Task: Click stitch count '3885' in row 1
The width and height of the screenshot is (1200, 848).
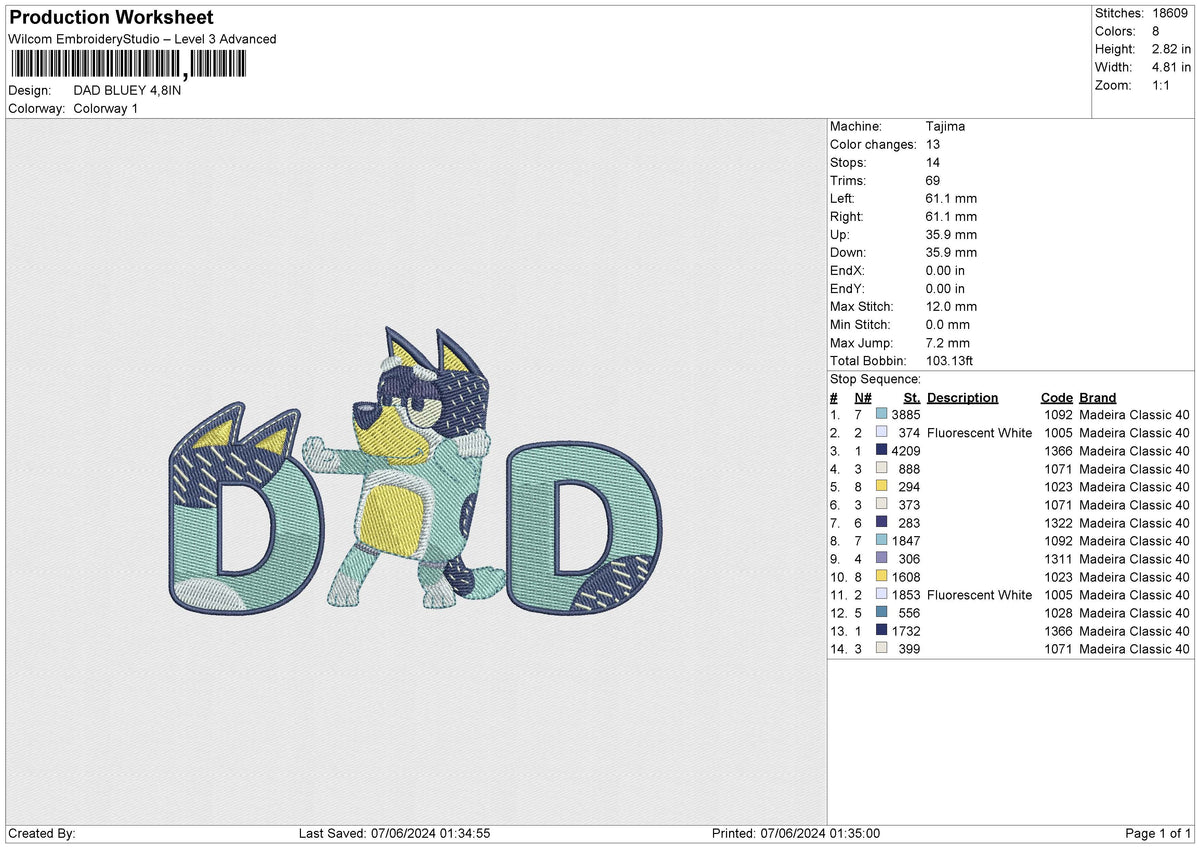Action: (906, 414)
